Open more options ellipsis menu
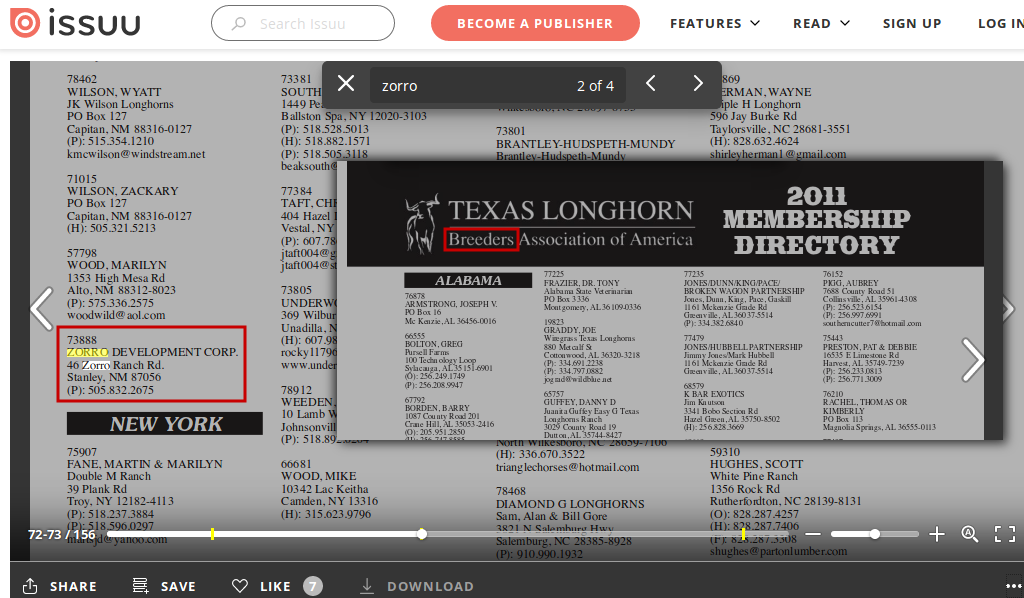Viewport: 1024px width, 598px height. [x=1014, y=586]
